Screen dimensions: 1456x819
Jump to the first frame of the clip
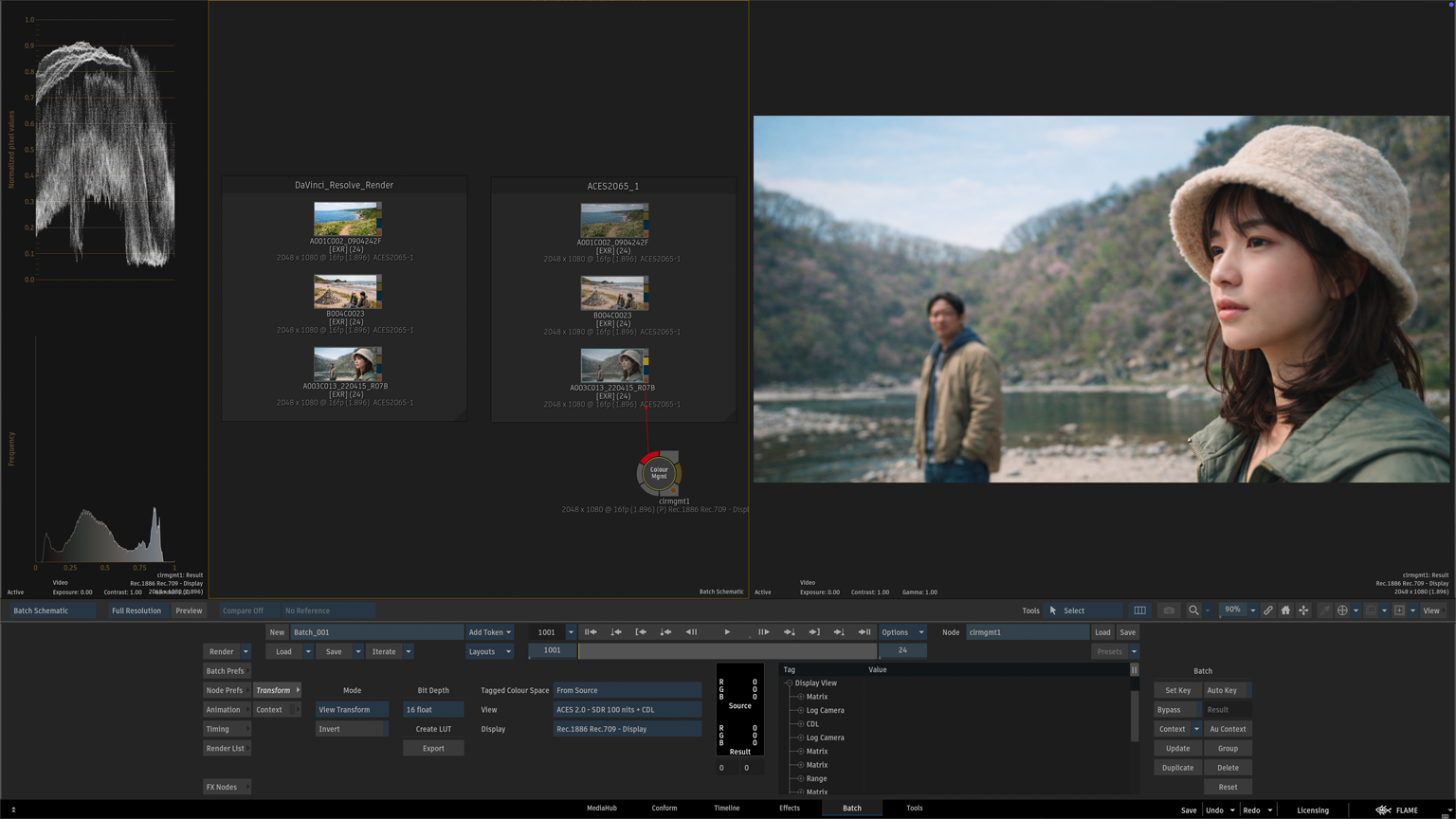pos(591,632)
